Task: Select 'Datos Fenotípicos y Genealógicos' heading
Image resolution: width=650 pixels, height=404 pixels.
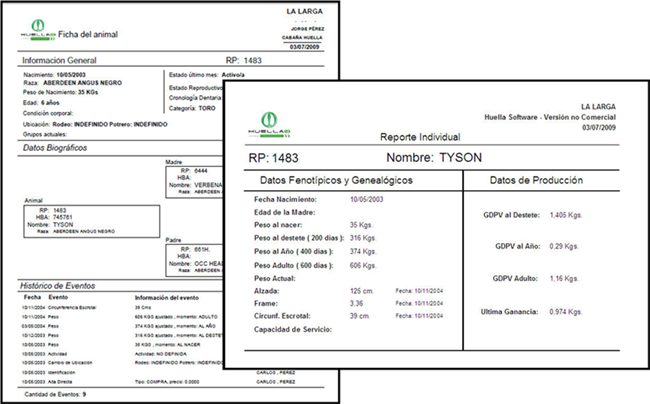Action: coord(336,180)
